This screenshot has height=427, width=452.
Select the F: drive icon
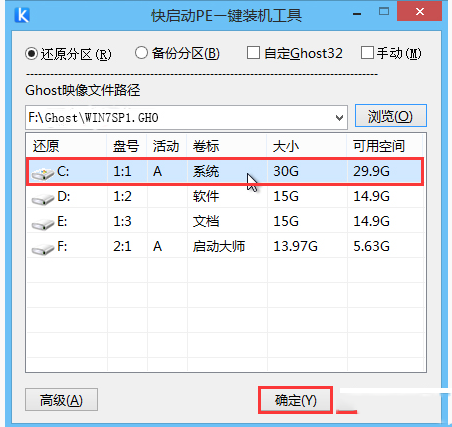pyautogui.click(x=43, y=249)
